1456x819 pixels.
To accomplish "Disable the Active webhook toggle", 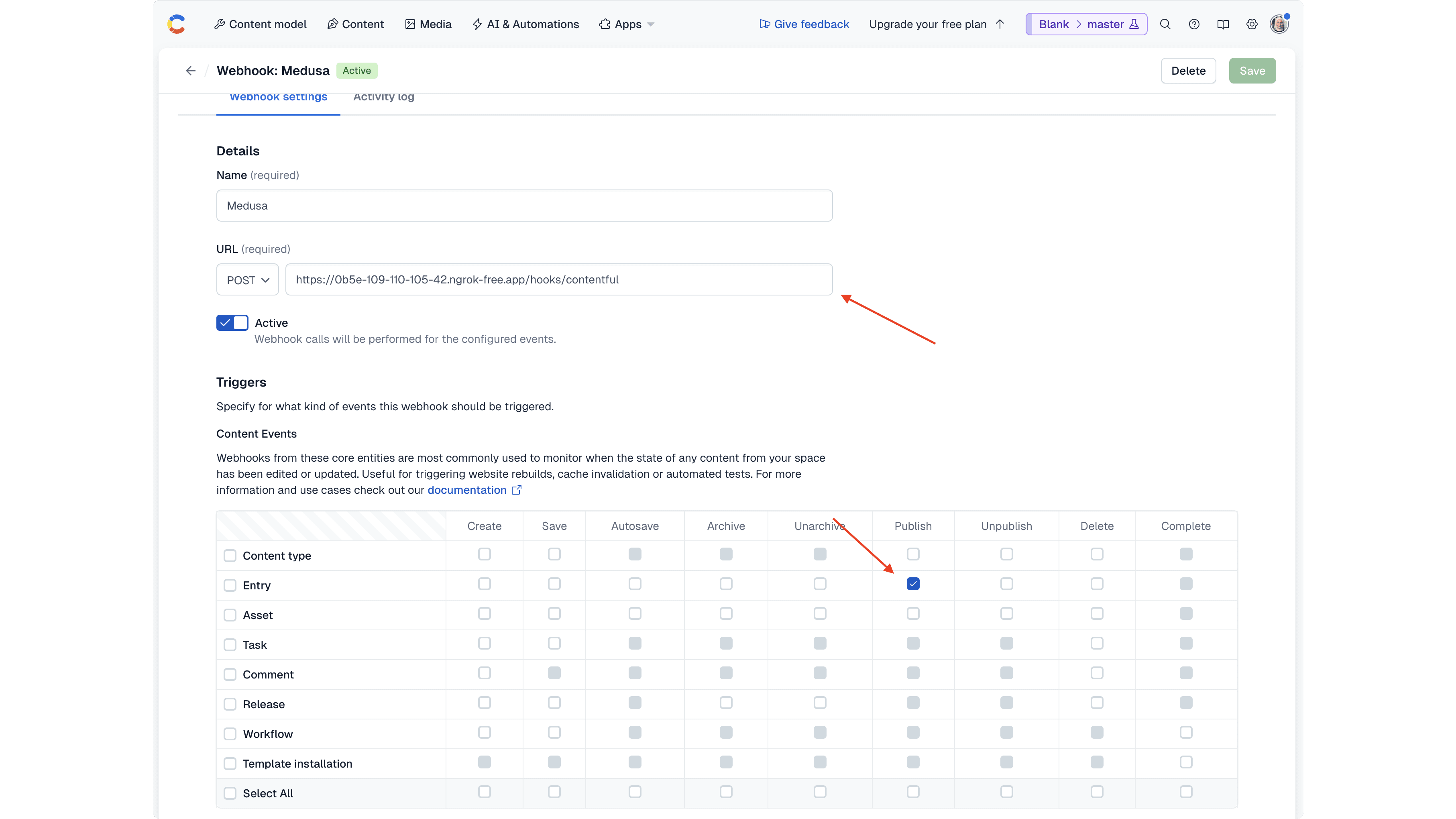I will [x=232, y=323].
